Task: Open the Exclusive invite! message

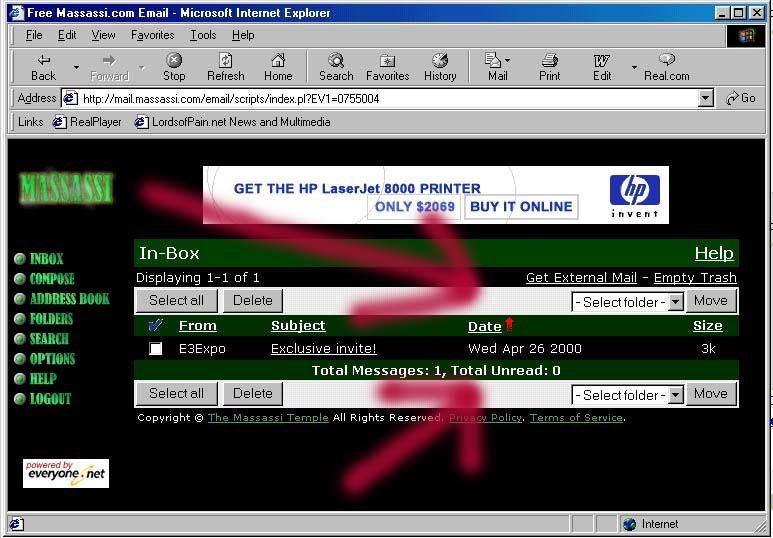Action: [x=323, y=349]
